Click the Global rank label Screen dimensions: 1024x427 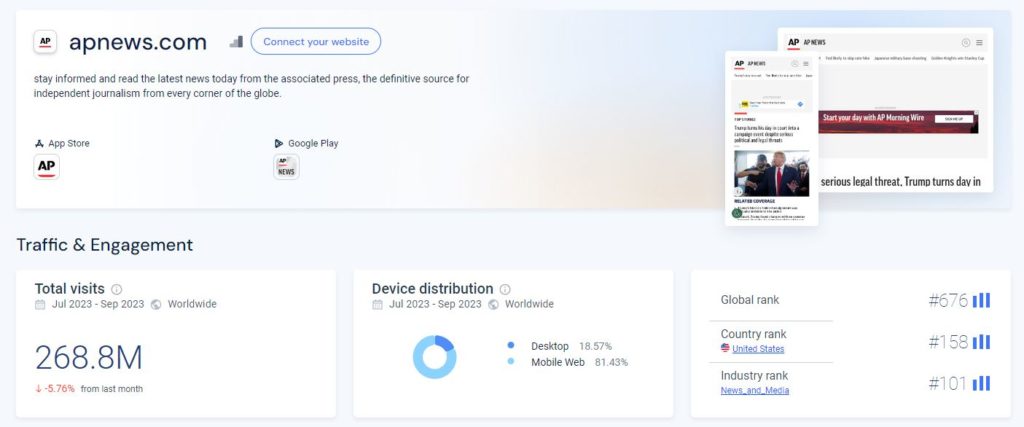[x=750, y=300]
